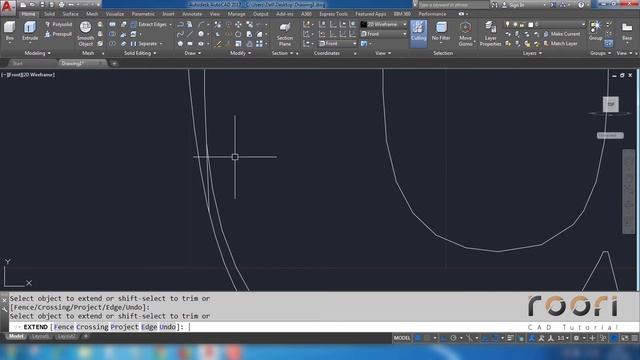
Task: Click the Make Current layer button
Action: pos(562,34)
